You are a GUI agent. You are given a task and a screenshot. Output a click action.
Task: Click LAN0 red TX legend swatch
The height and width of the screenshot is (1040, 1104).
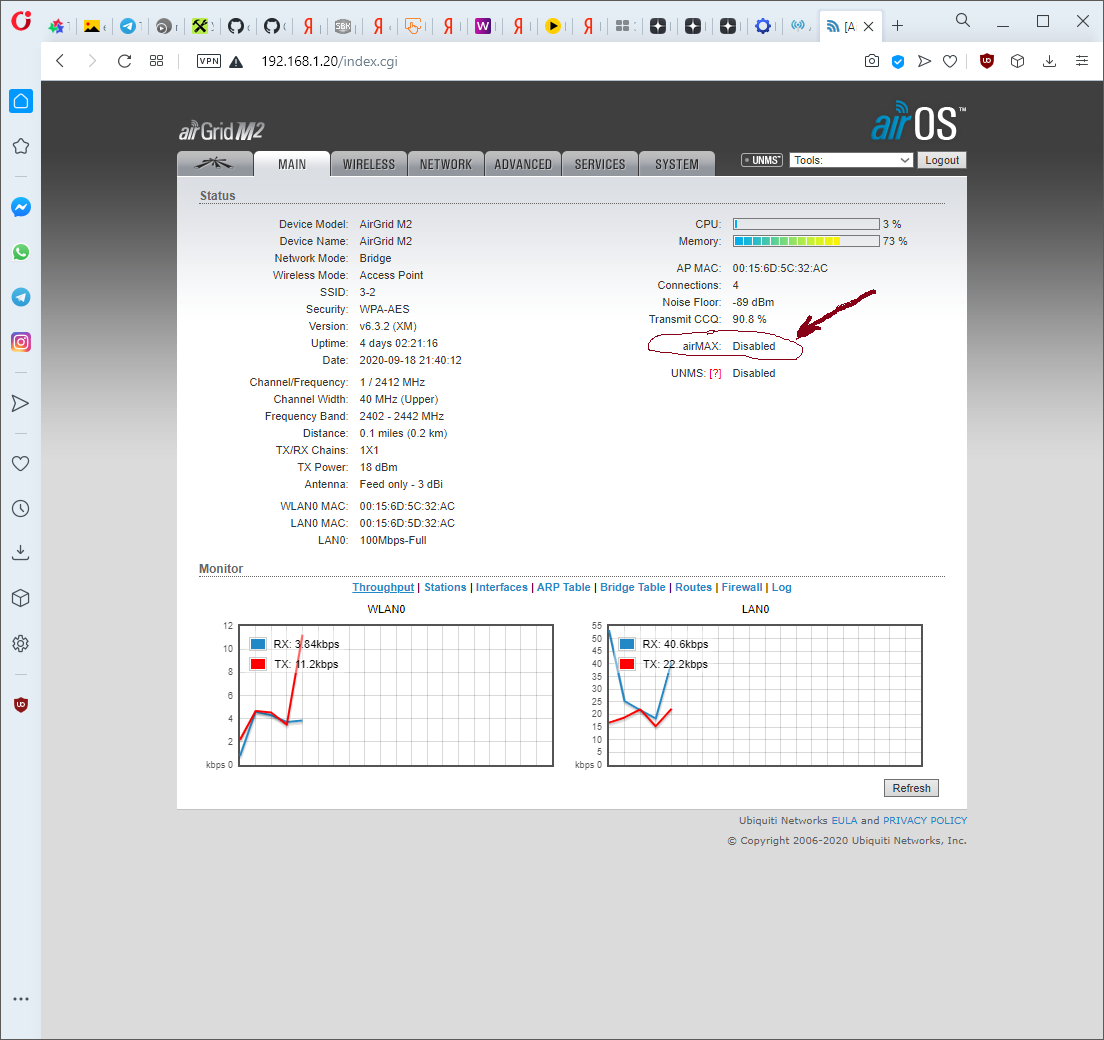point(627,664)
